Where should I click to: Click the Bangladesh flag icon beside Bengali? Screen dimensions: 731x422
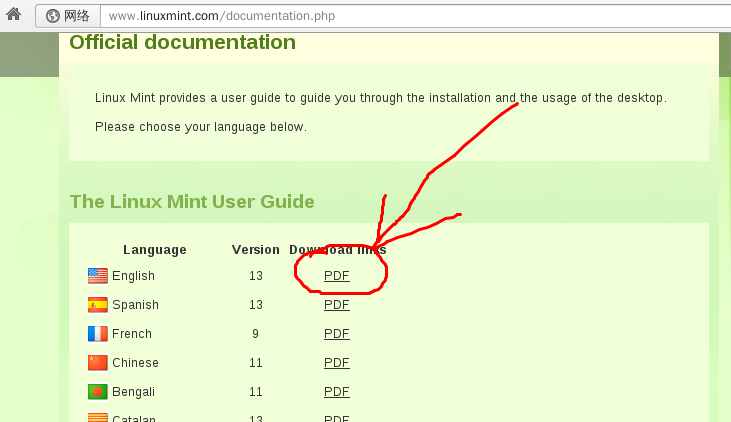point(97,392)
